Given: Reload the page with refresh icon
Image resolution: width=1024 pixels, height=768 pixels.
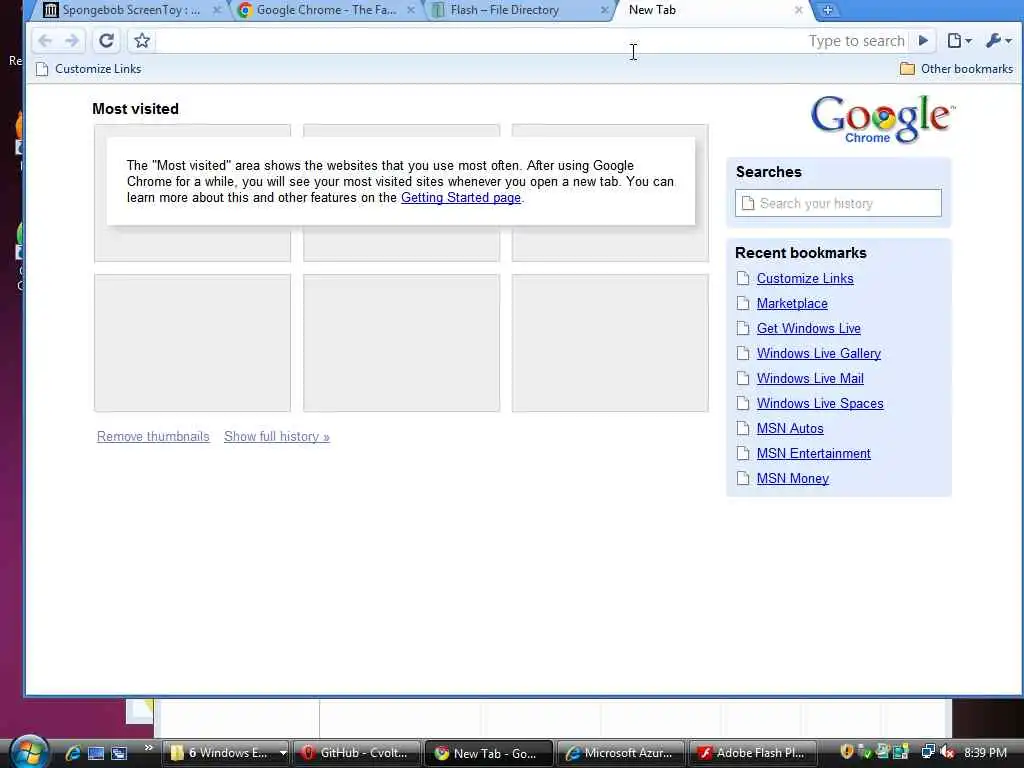Looking at the screenshot, I should 106,41.
